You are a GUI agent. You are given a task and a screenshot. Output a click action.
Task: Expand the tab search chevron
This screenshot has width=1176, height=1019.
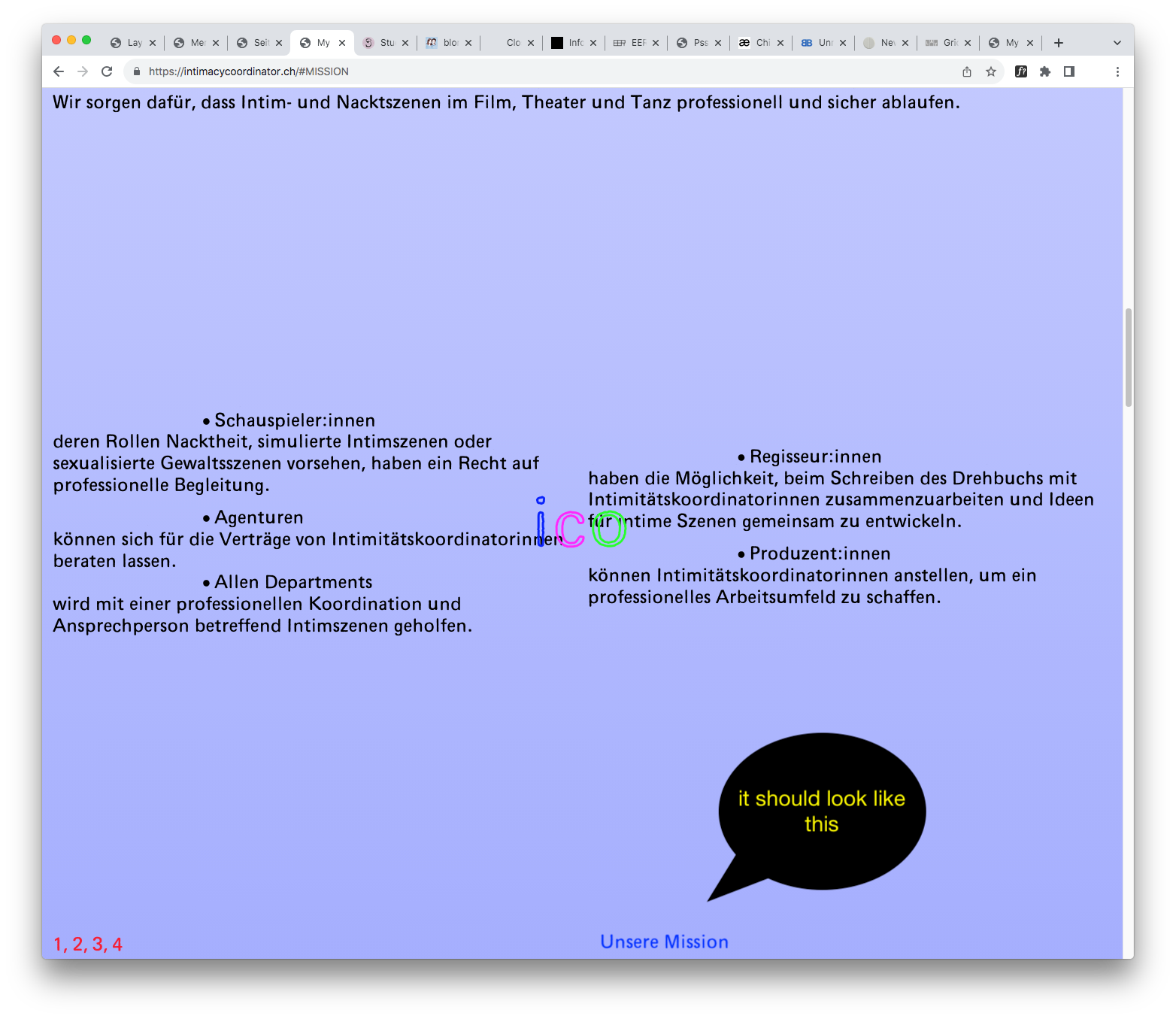click(1117, 43)
